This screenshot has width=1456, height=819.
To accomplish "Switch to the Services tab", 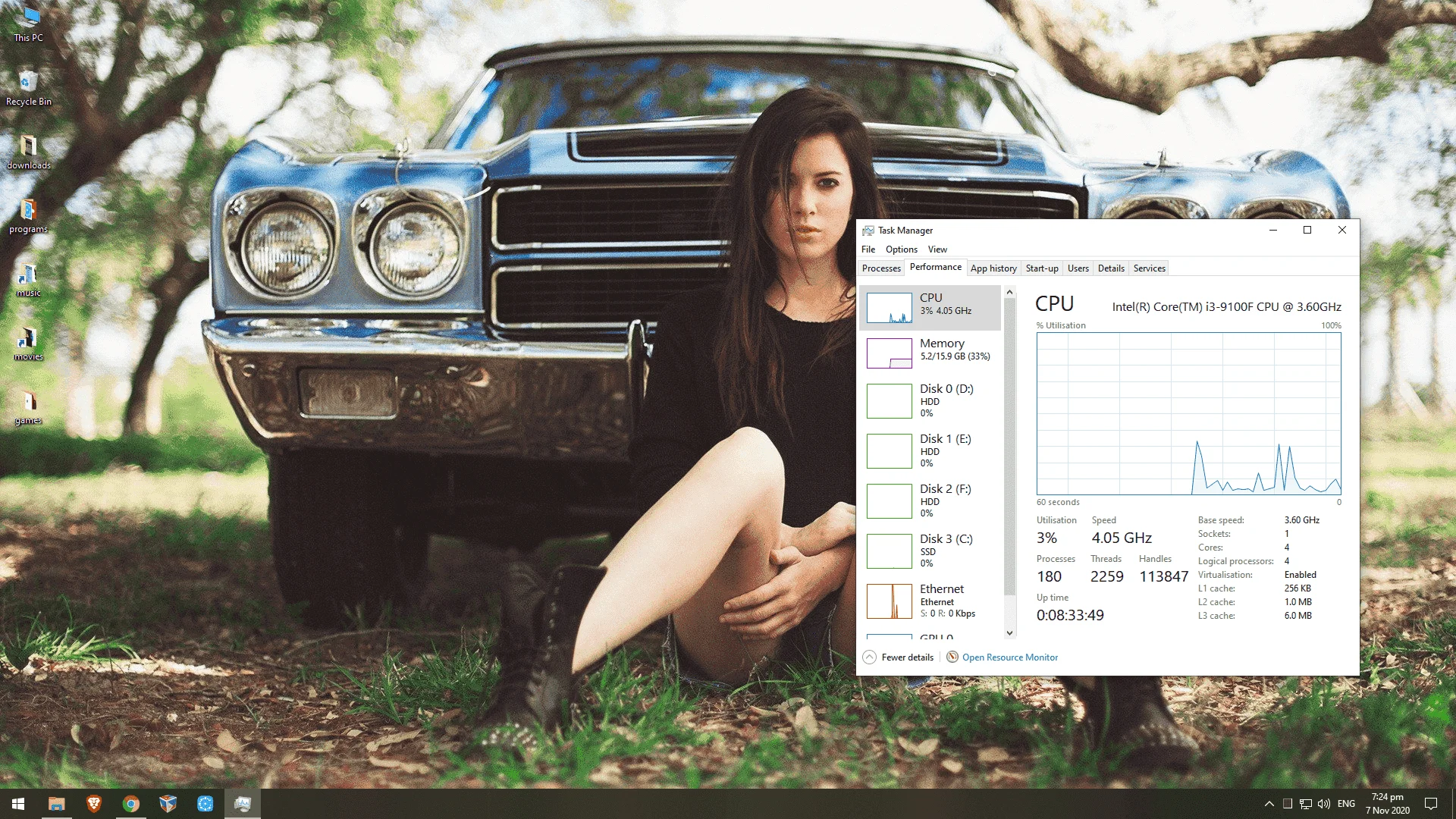I will [1149, 268].
